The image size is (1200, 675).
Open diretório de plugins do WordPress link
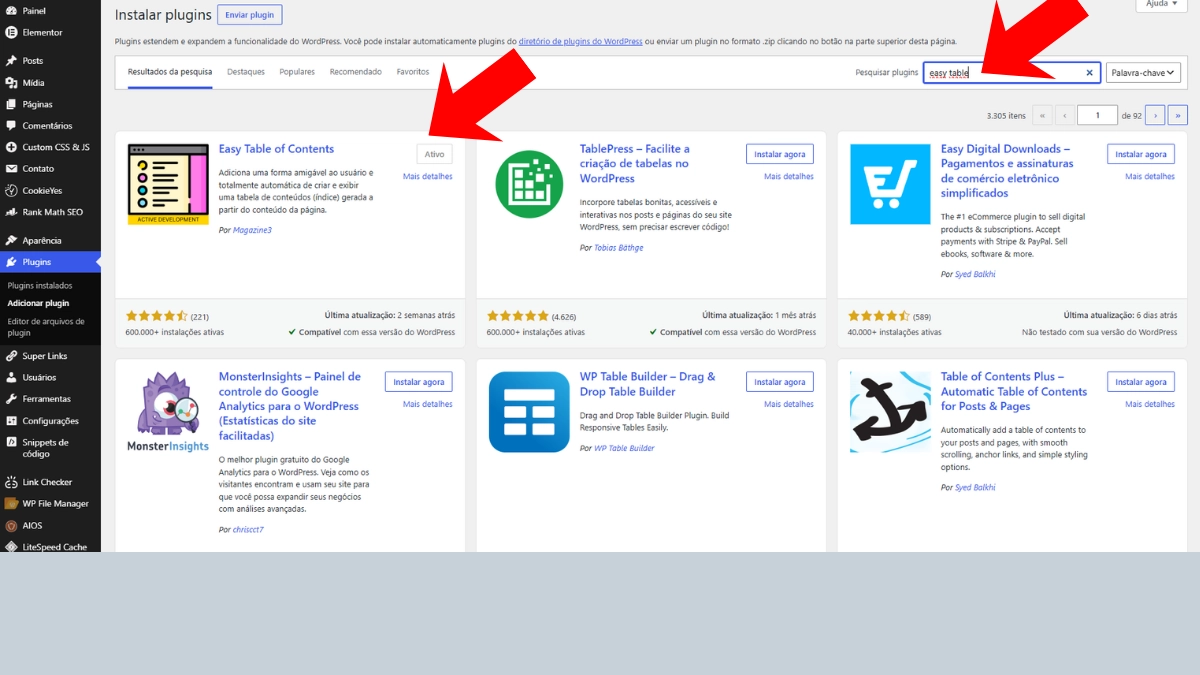click(x=580, y=42)
